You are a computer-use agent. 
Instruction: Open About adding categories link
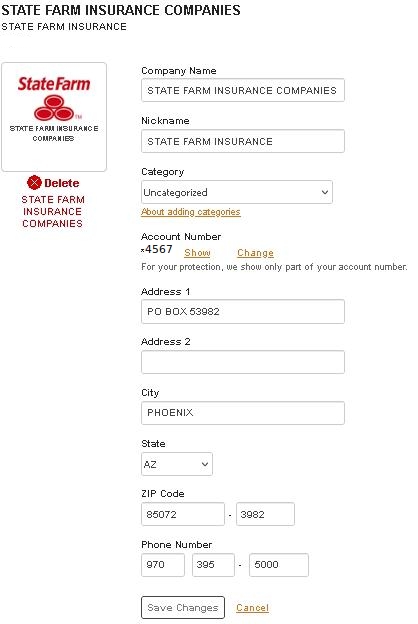click(x=191, y=212)
